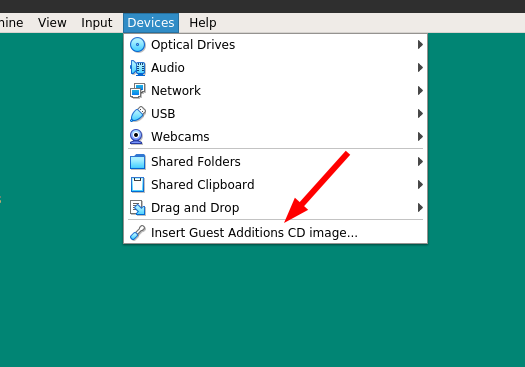Click the Shared Folders folder icon

(137, 162)
